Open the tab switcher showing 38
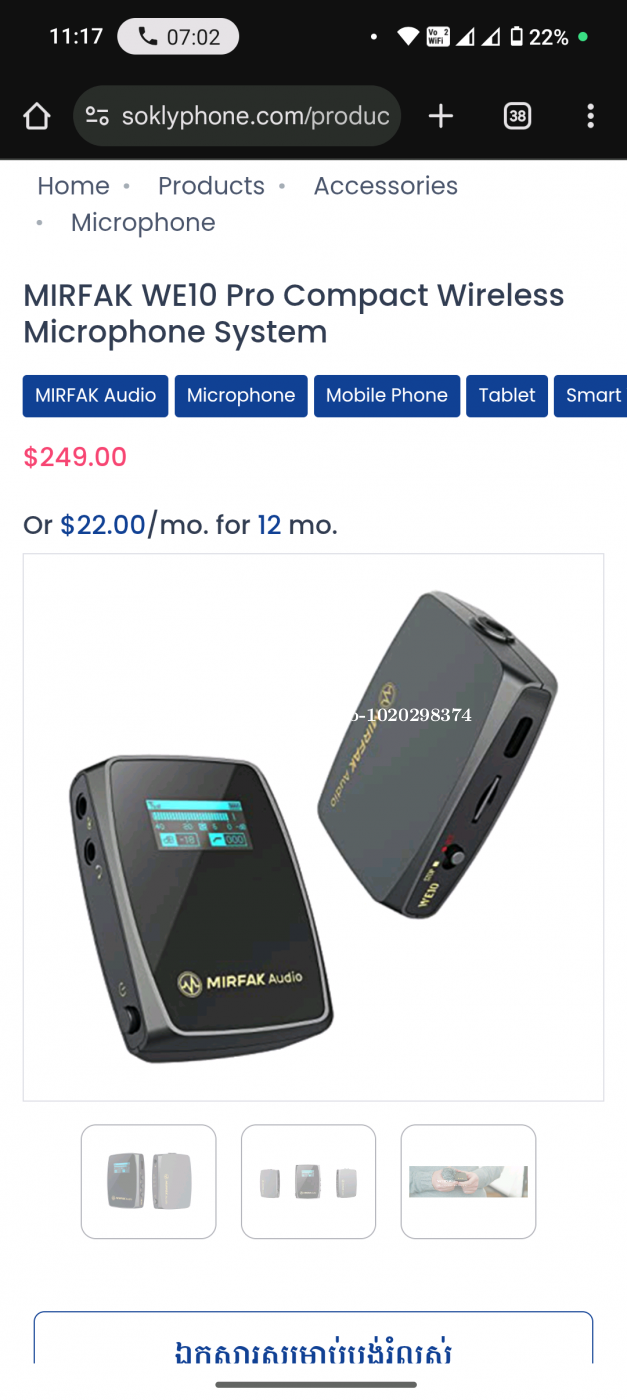Image resolution: width=627 pixels, height=1400 pixels. [517, 117]
